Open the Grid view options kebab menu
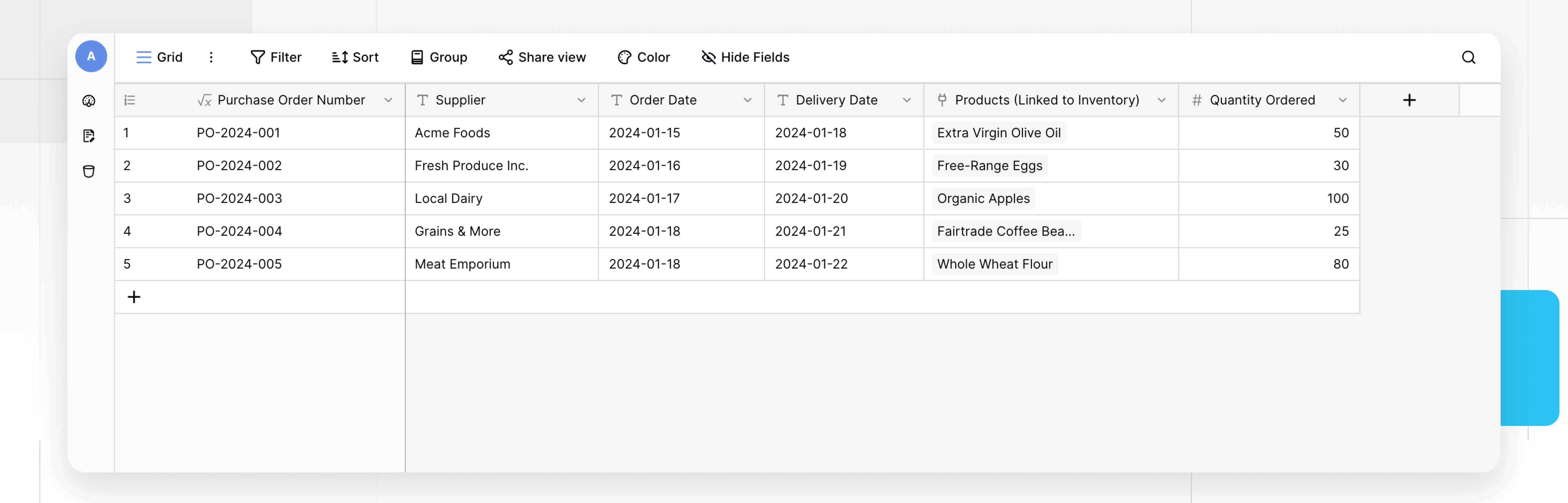This screenshot has width=1568, height=503. pyautogui.click(x=211, y=57)
